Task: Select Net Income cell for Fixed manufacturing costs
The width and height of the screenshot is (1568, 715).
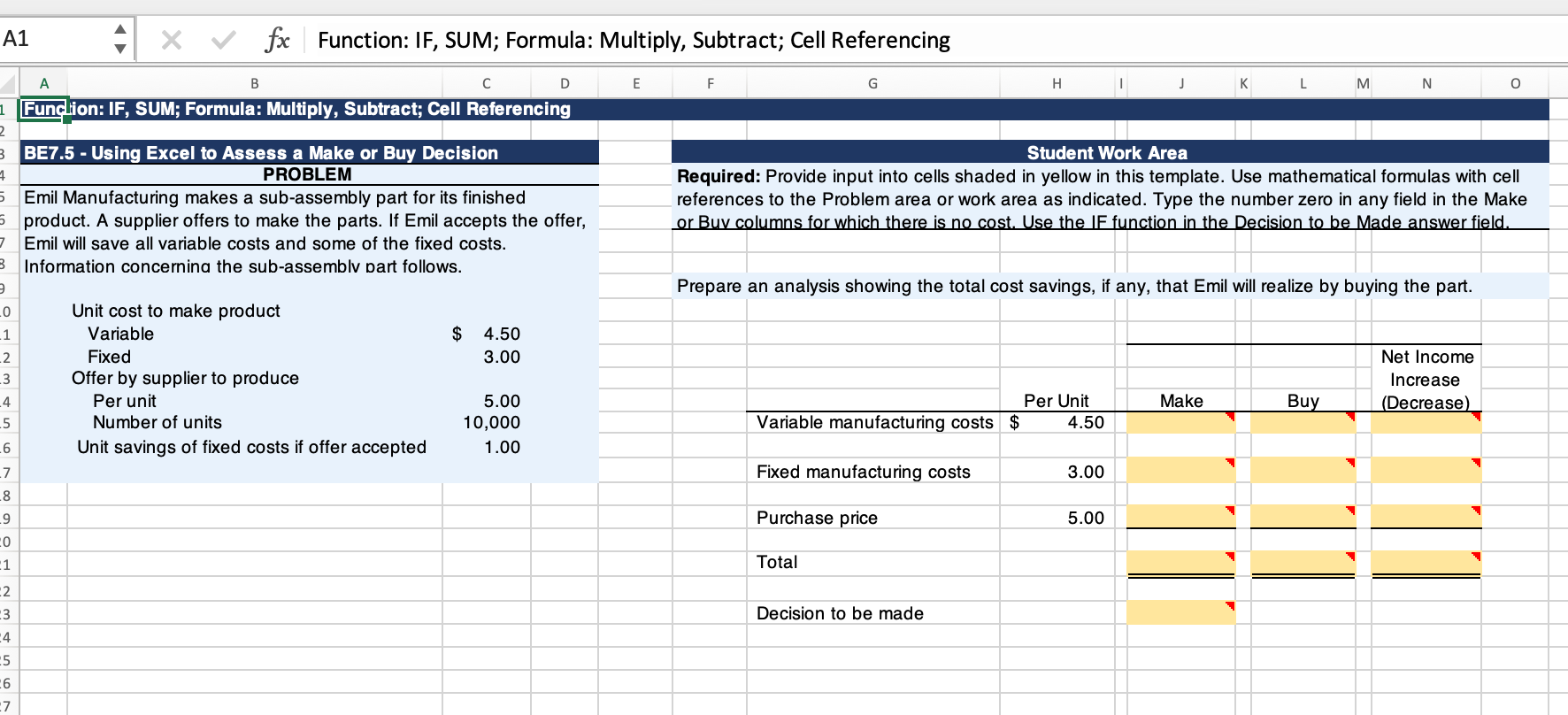Action: [x=1426, y=470]
